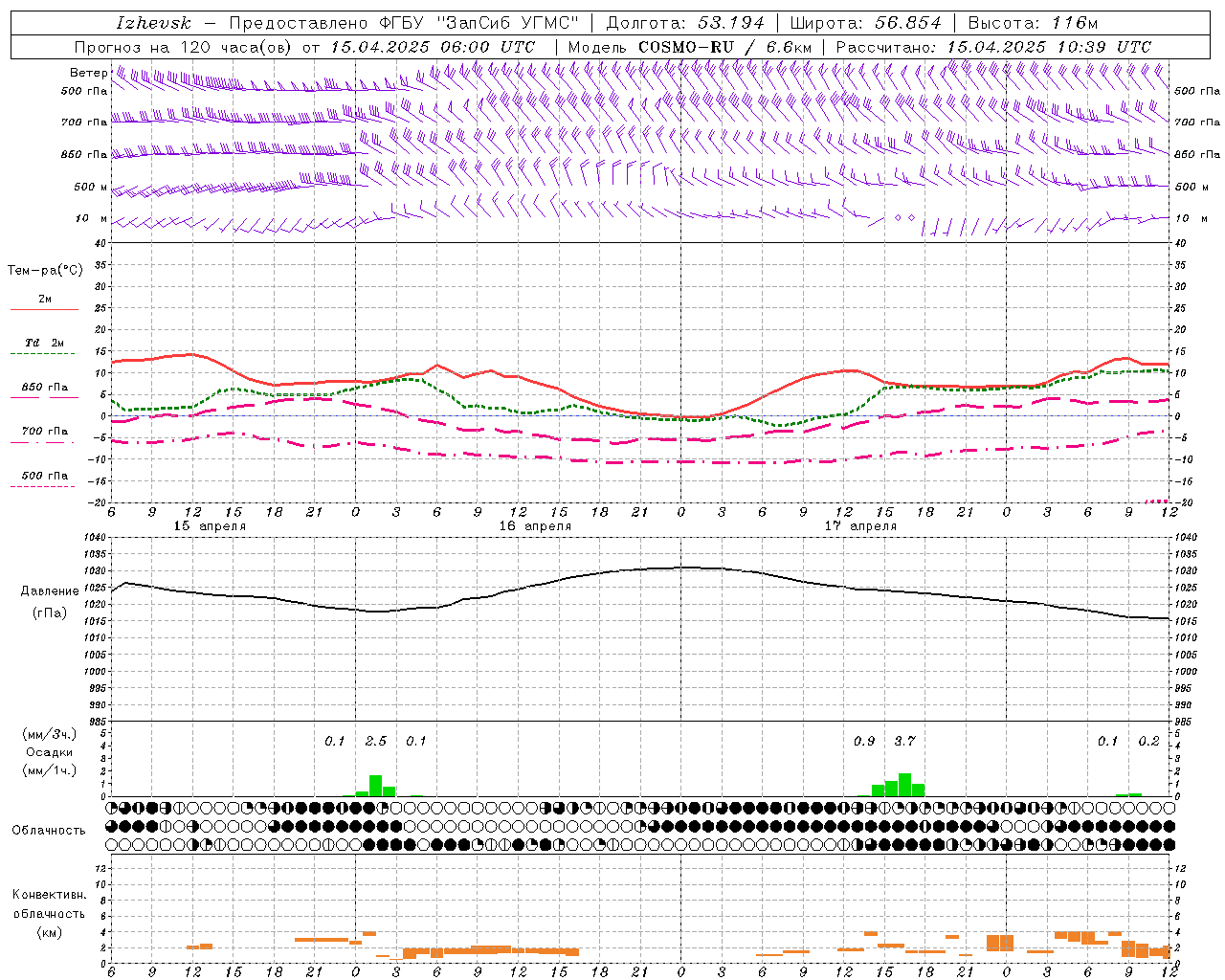Click the 'Осадки' precipitation label
1225x980 pixels.
(x=49, y=752)
